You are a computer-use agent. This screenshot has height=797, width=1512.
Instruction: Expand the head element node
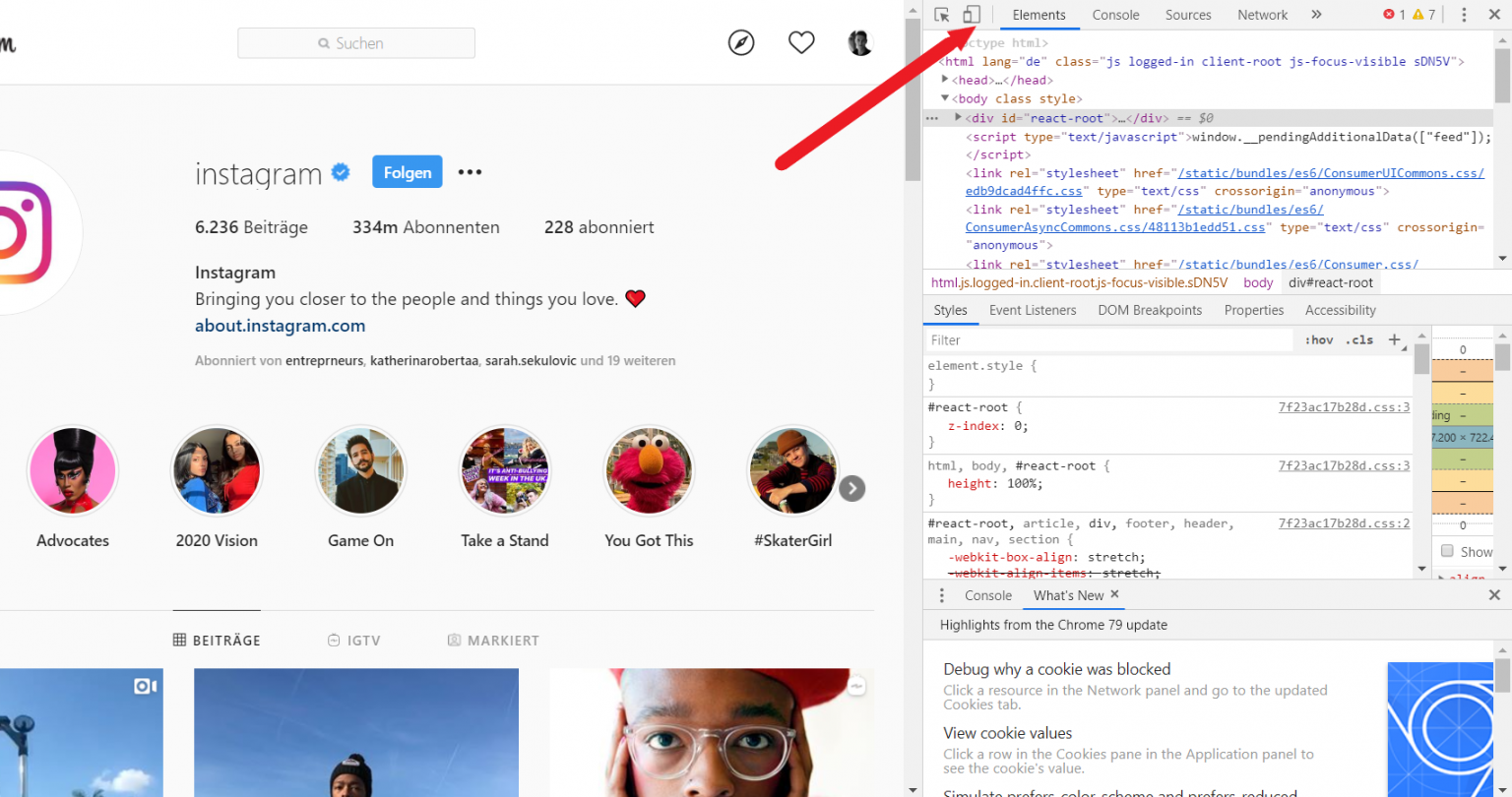[946, 80]
